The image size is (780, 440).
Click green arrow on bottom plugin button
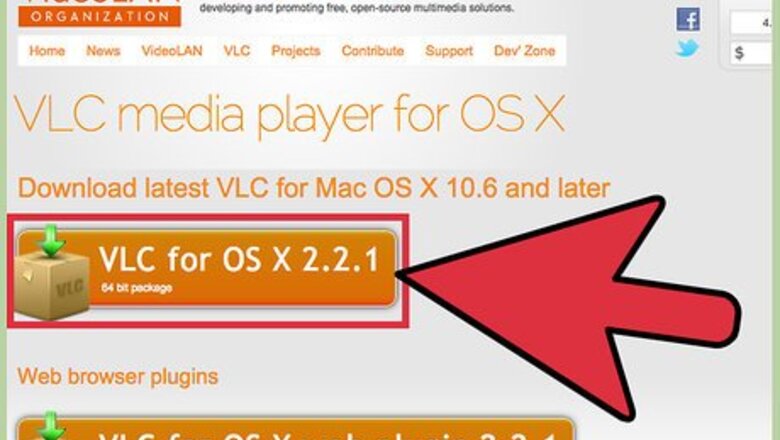(51, 426)
